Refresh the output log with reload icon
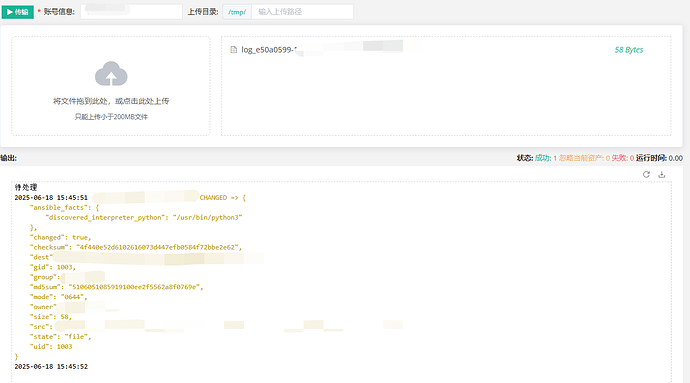Image resolution: width=690 pixels, height=383 pixels. click(646, 174)
